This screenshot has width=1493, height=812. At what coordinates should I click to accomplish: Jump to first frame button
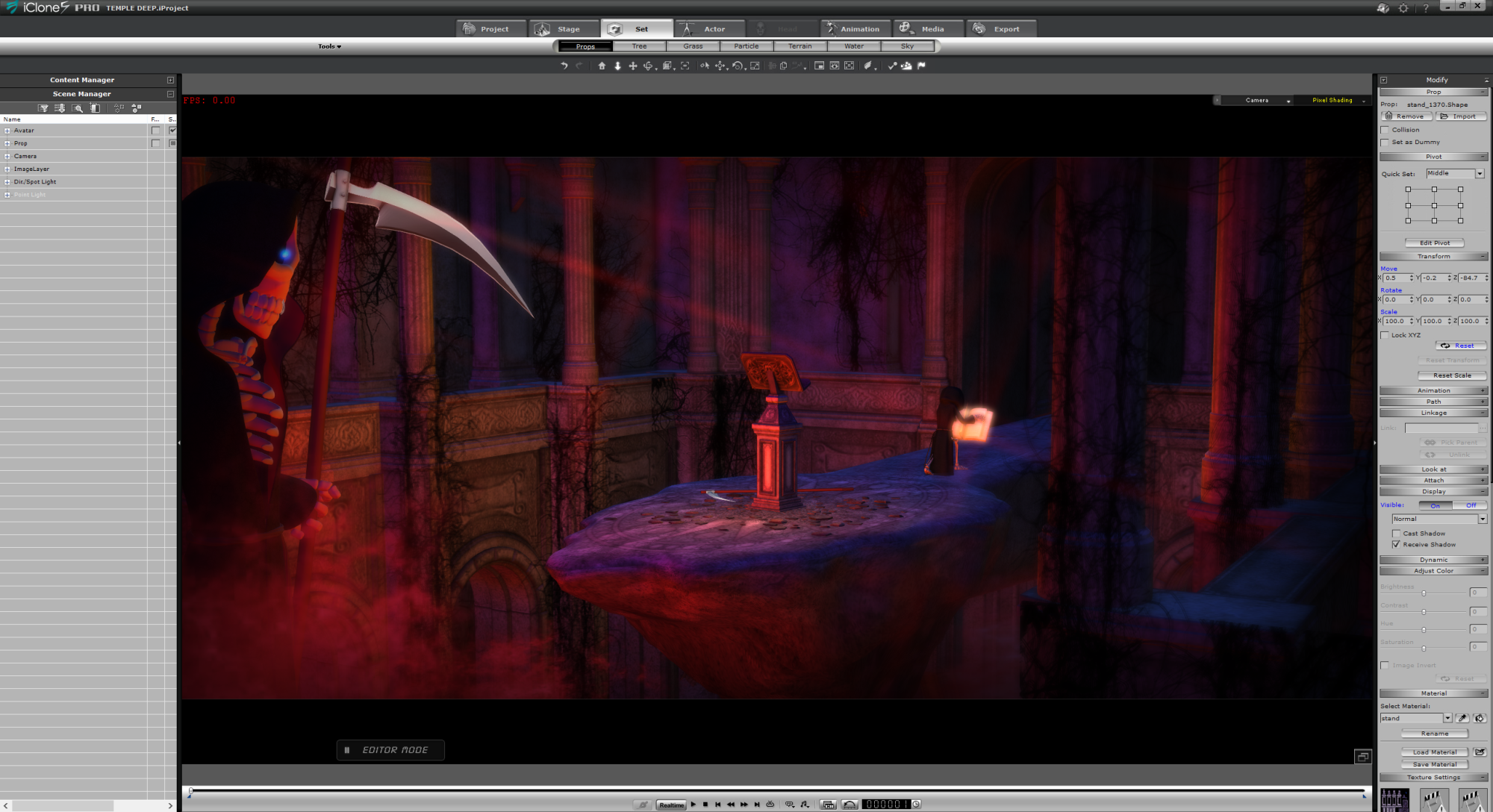[718, 804]
